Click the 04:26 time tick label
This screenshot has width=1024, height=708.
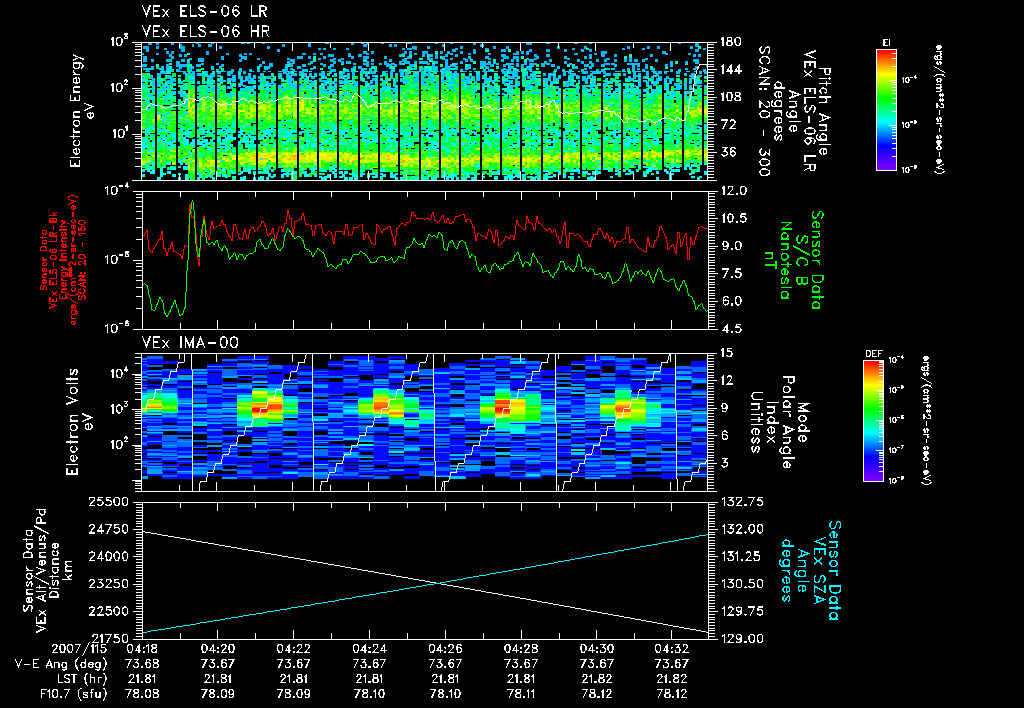pyautogui.click(x=445, y=649)
